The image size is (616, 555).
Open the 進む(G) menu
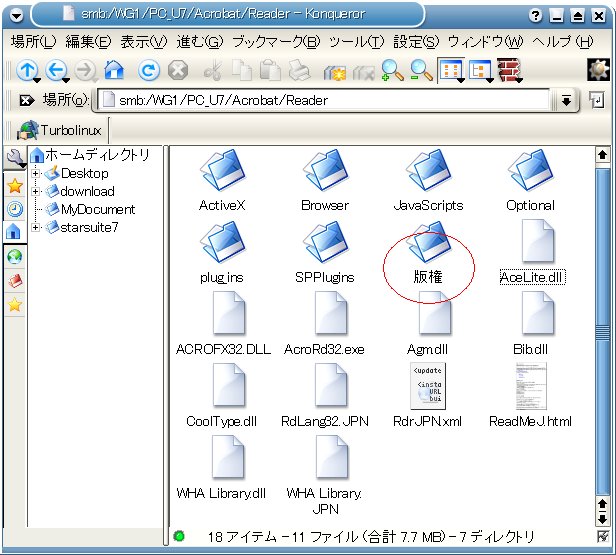[x=200, y=42]
